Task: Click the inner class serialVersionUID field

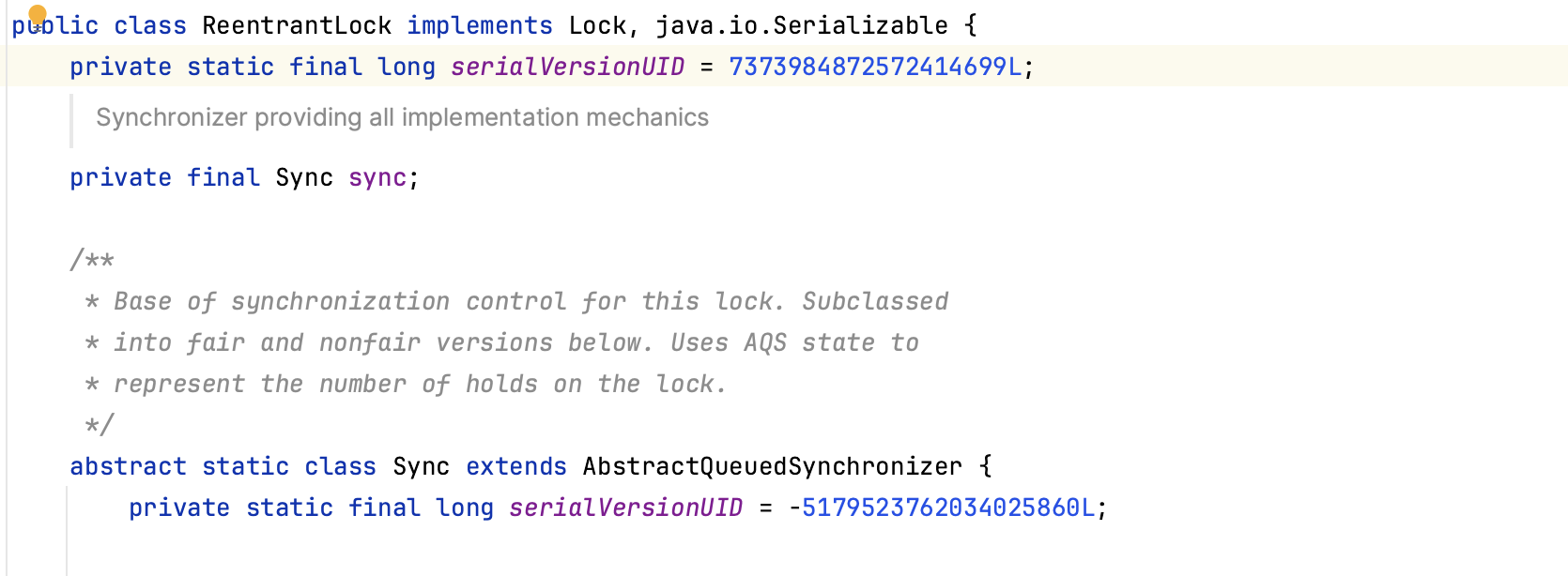Action: tap(626, 508)
